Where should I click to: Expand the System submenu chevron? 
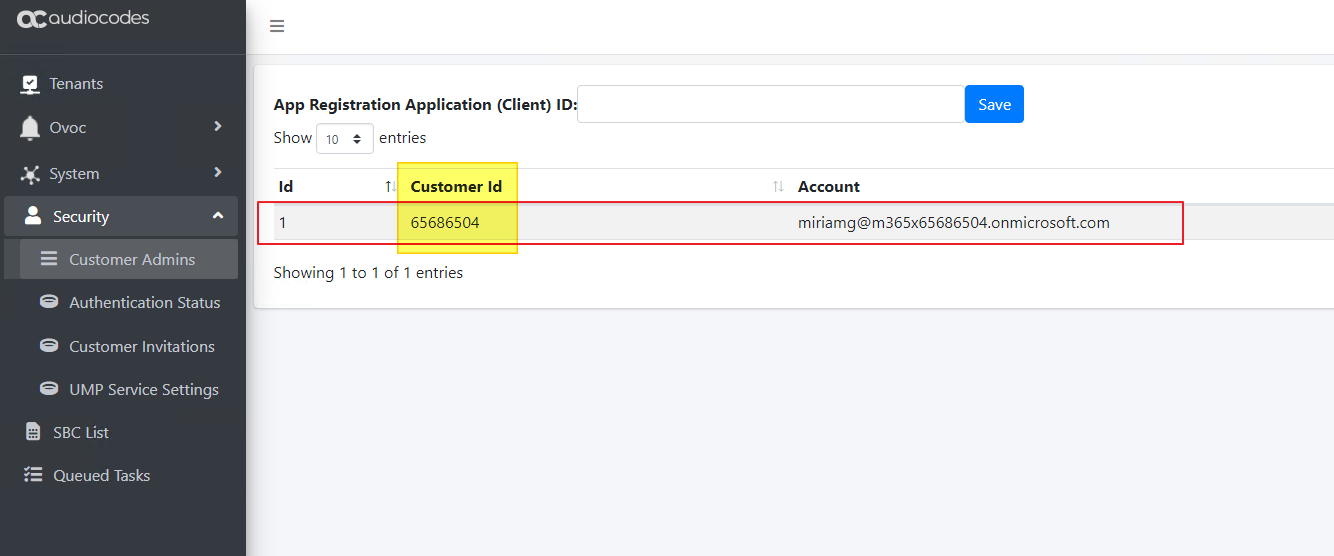point(217,172)
